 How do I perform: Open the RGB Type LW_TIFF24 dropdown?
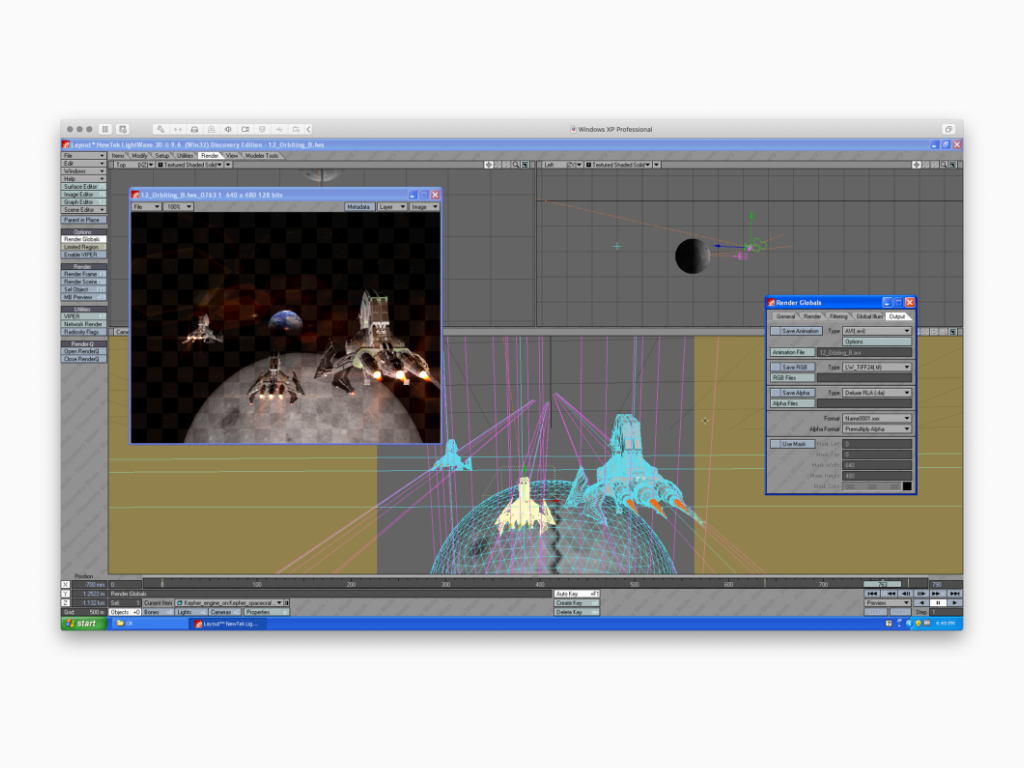tap(876, 367)
